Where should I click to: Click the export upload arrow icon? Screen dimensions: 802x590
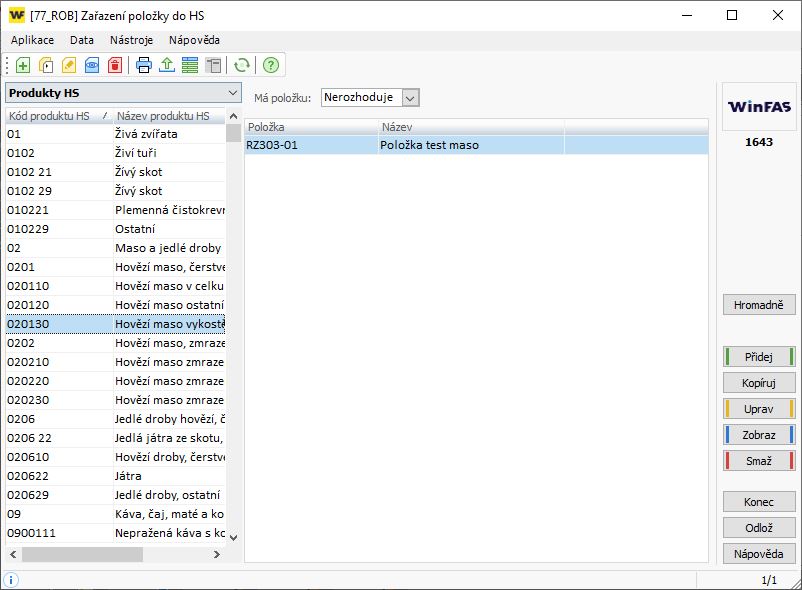(167, 65)
